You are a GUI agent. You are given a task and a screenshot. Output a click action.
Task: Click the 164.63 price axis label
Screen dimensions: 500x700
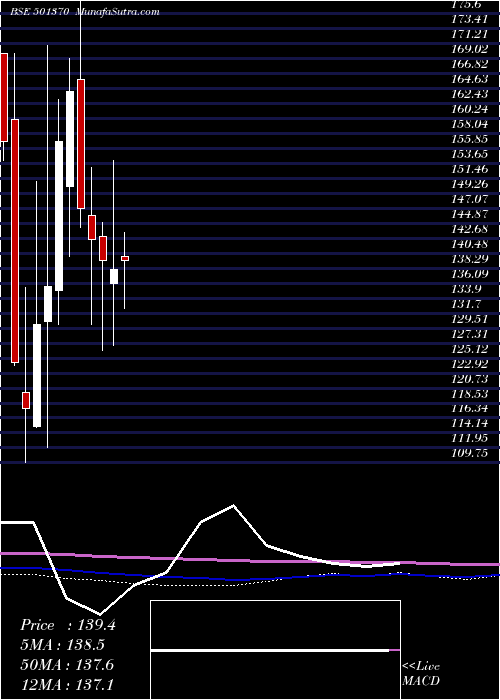click(471, 79)
